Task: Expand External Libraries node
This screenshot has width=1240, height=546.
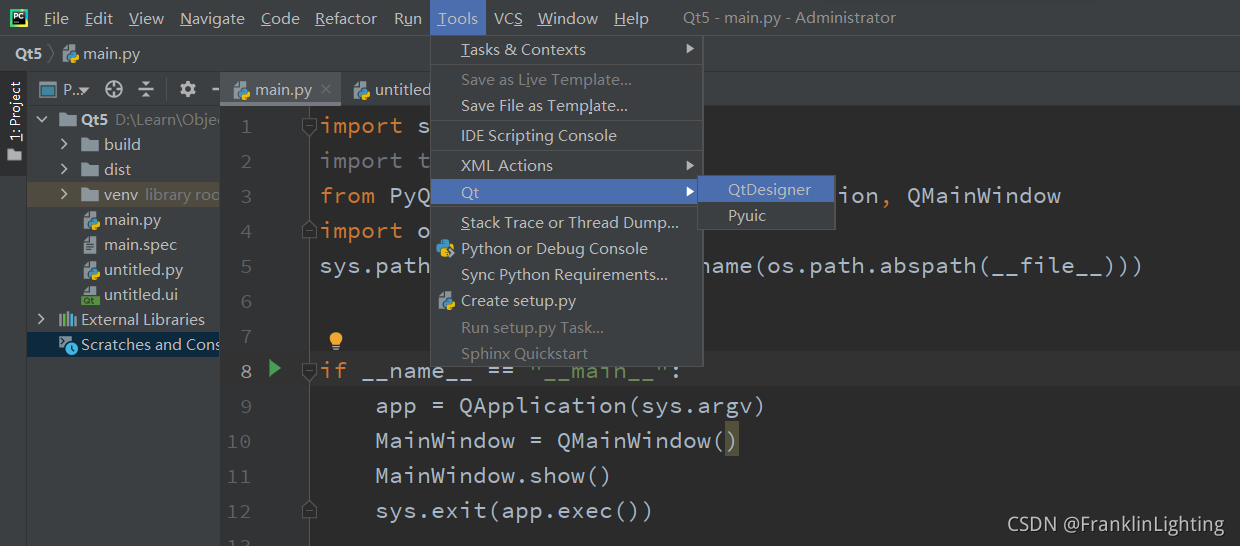Action: 42,319
